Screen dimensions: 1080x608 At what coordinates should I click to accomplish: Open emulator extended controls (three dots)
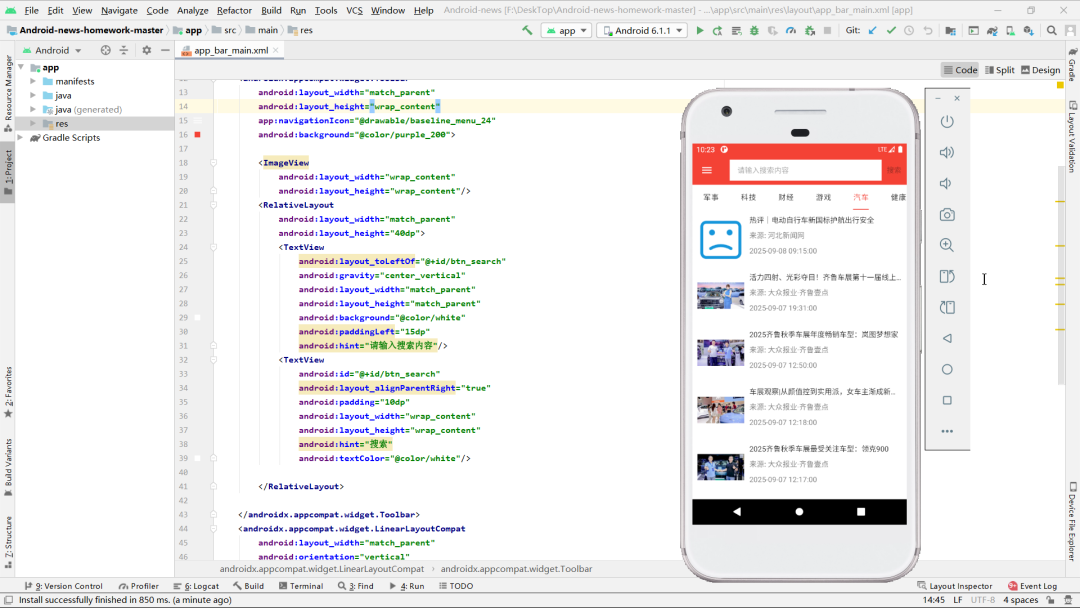click(947, 431)
